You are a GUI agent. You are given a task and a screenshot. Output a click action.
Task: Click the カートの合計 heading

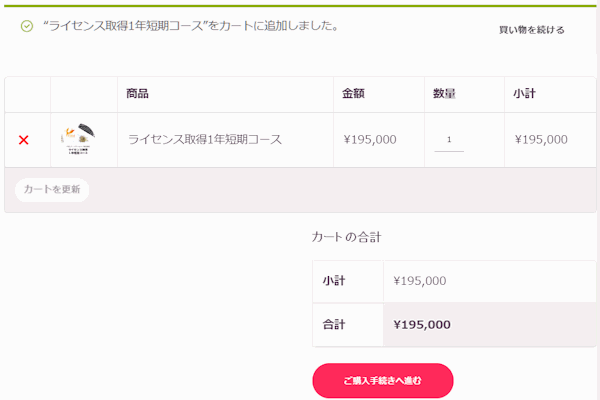[x=346, y=237]
